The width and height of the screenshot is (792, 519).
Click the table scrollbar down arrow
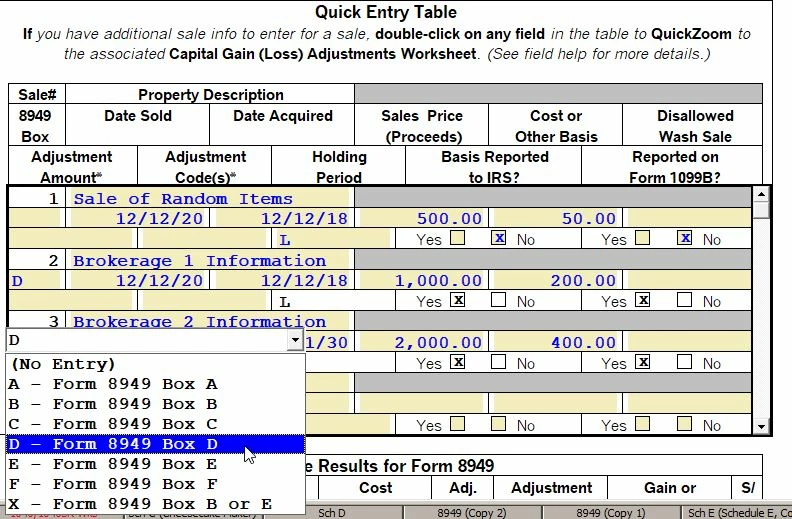761,427
